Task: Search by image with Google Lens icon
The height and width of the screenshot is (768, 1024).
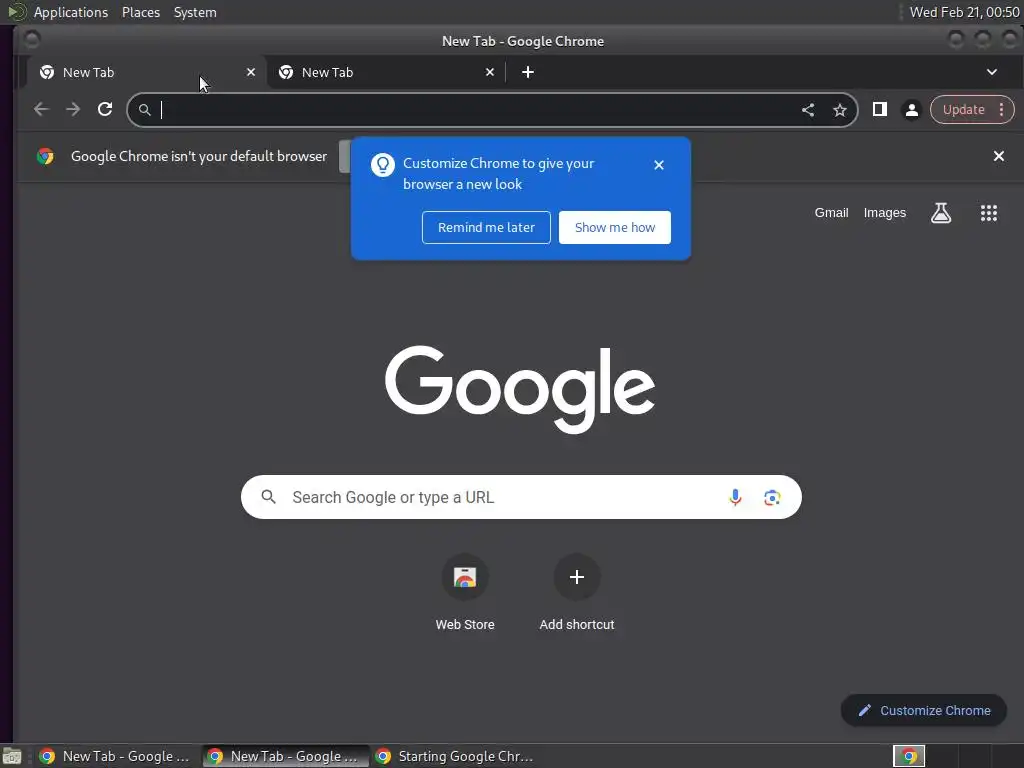Action: 772,498
